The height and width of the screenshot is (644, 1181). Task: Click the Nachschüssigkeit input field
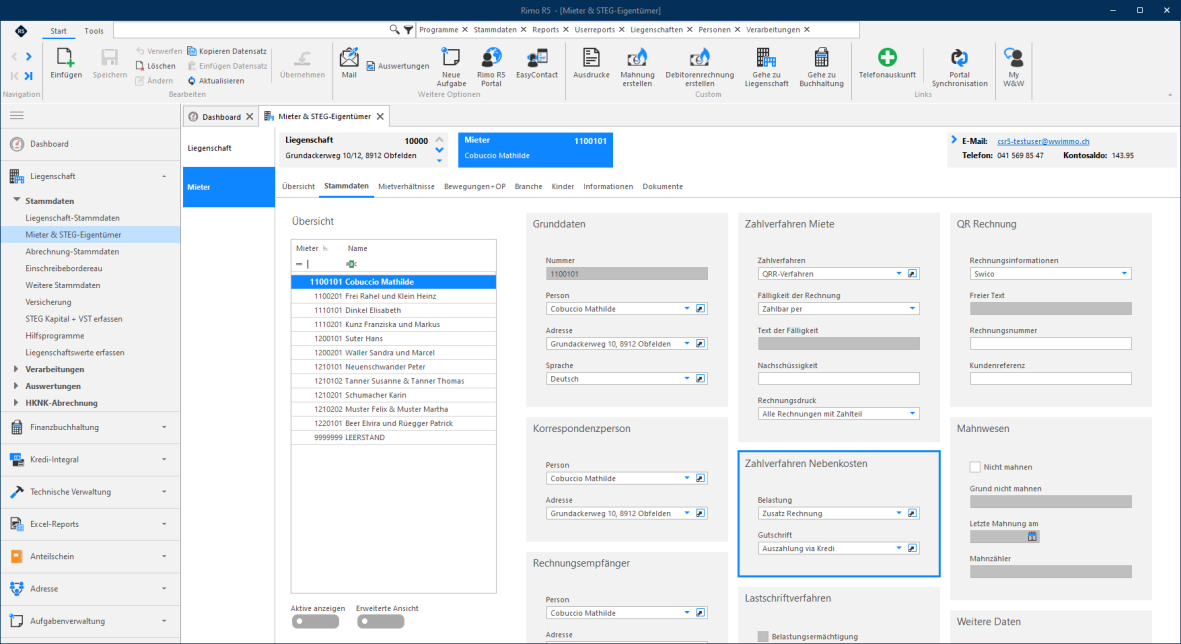click(x=838, y=379)
